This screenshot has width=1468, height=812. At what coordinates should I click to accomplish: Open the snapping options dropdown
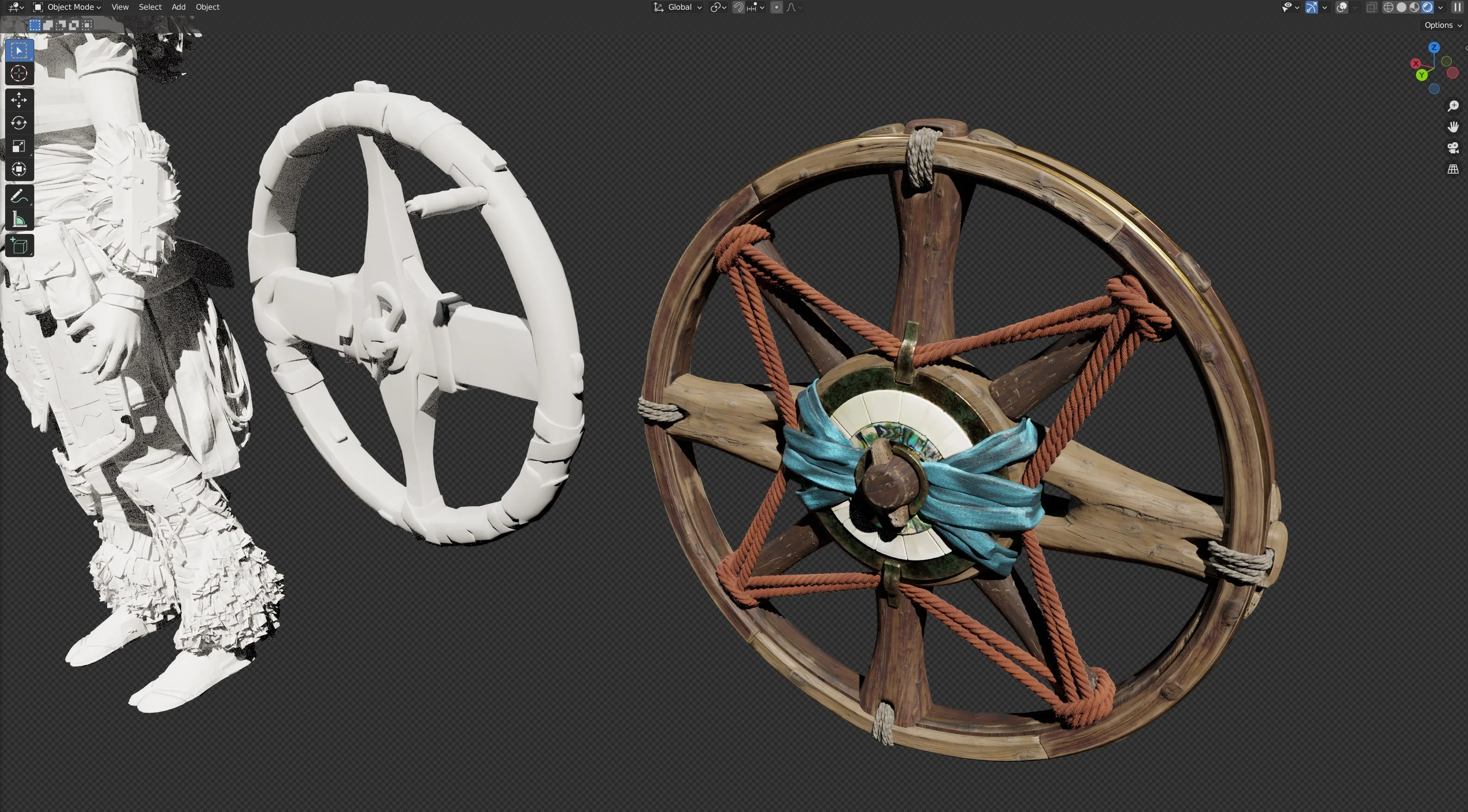pyautogui.click(x=756, y=7)
